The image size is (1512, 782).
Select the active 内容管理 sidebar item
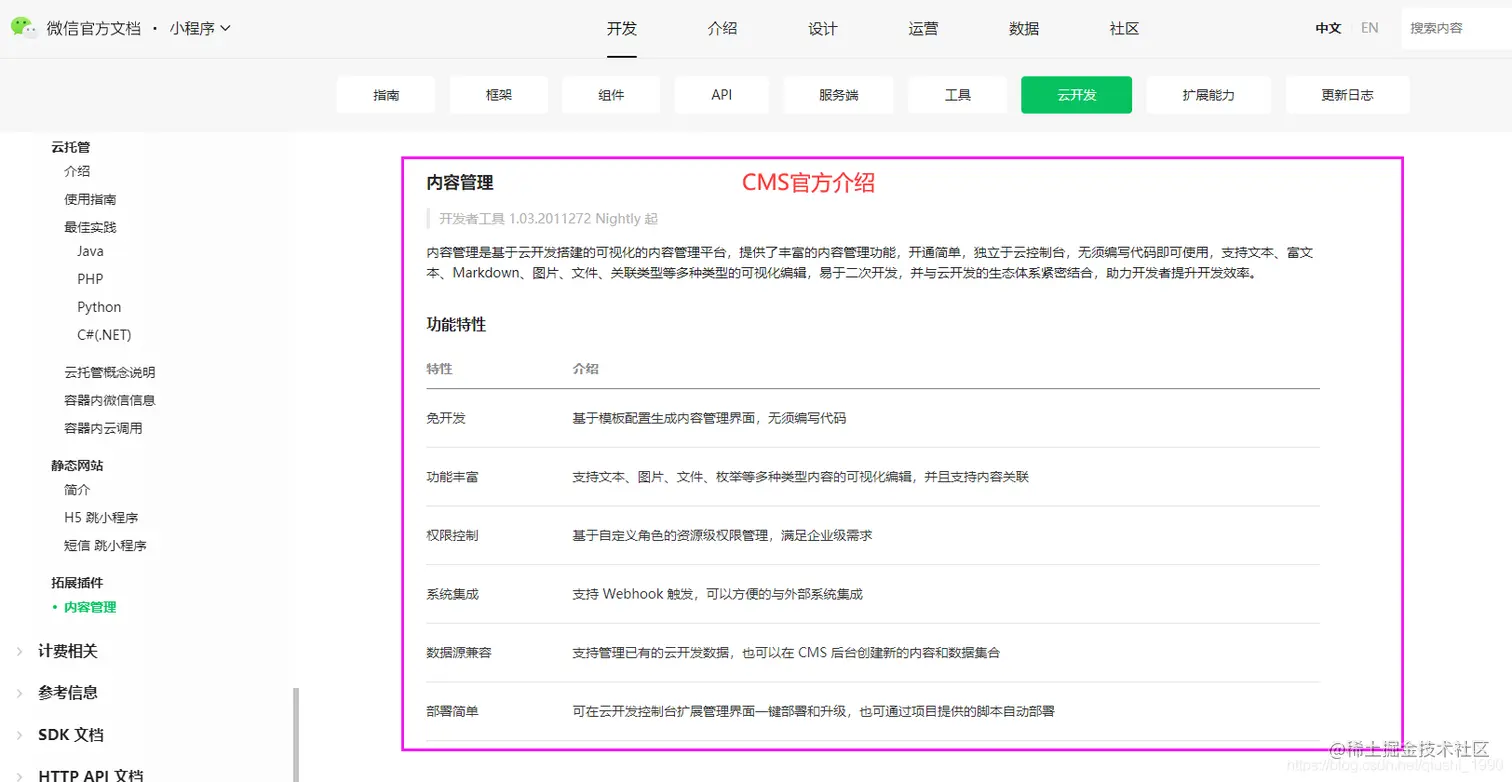[x=90, y=607]
